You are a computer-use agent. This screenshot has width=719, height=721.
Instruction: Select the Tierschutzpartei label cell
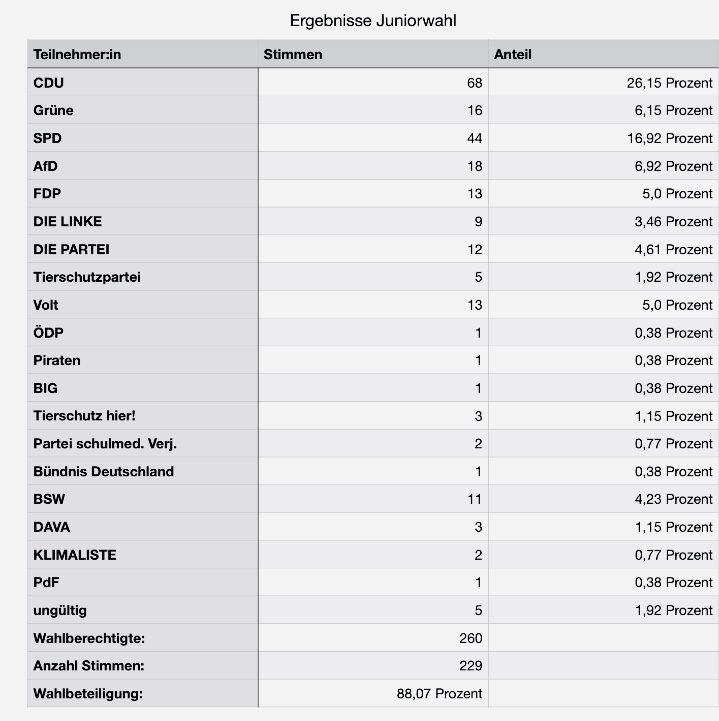click(143, 277)
